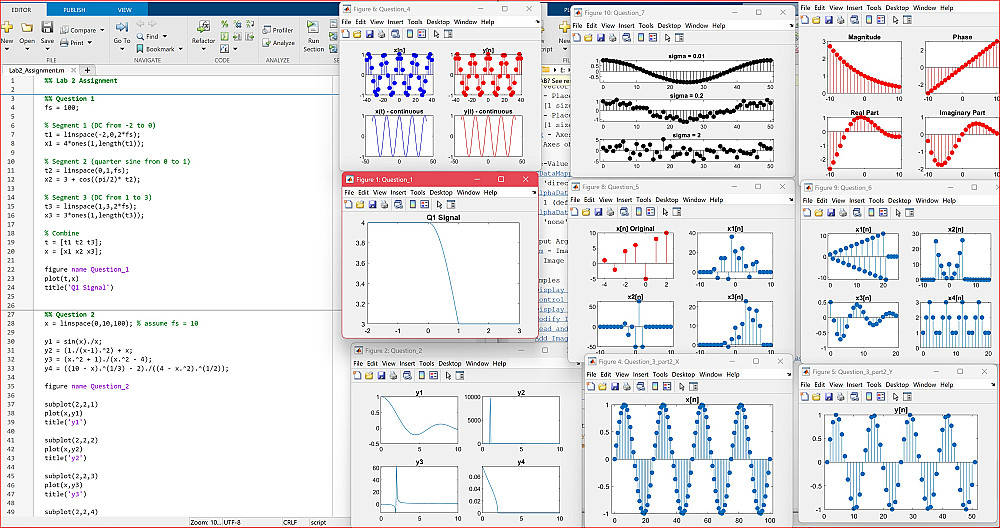
Task: Open File menu in Figure 9 window
Action: [x=808, y=200]
